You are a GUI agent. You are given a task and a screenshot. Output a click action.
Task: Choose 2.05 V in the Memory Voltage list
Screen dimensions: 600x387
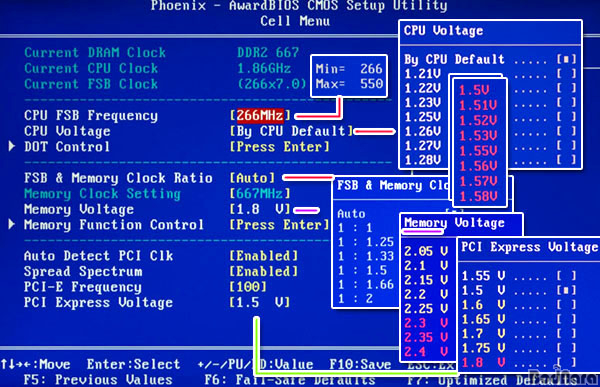tap(426, 251)
